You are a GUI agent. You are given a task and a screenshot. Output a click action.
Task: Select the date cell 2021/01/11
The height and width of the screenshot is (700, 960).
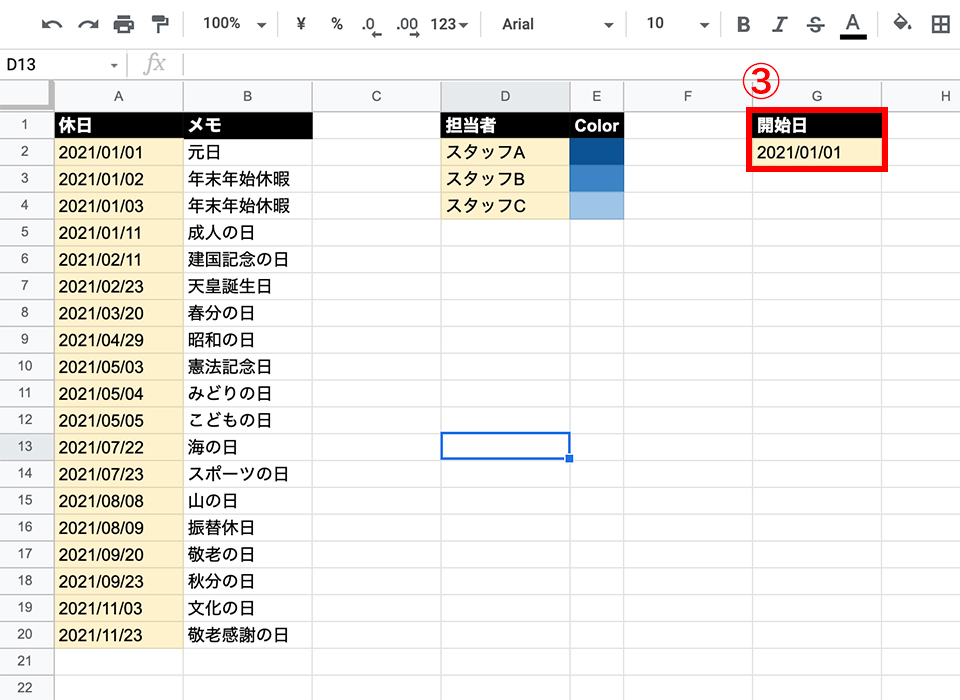point(119,233)
